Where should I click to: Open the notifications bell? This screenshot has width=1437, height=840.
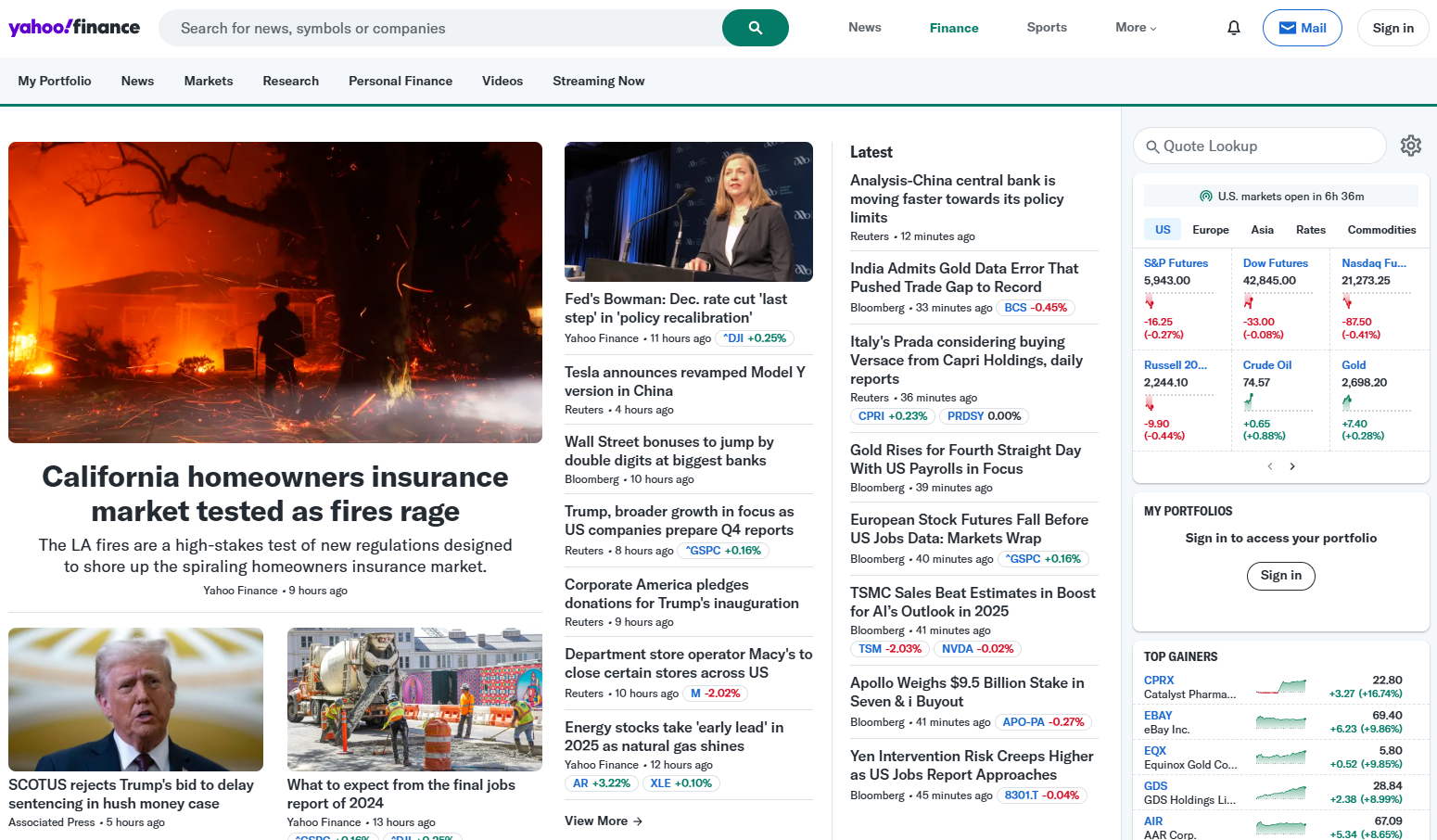(1233, 28)
